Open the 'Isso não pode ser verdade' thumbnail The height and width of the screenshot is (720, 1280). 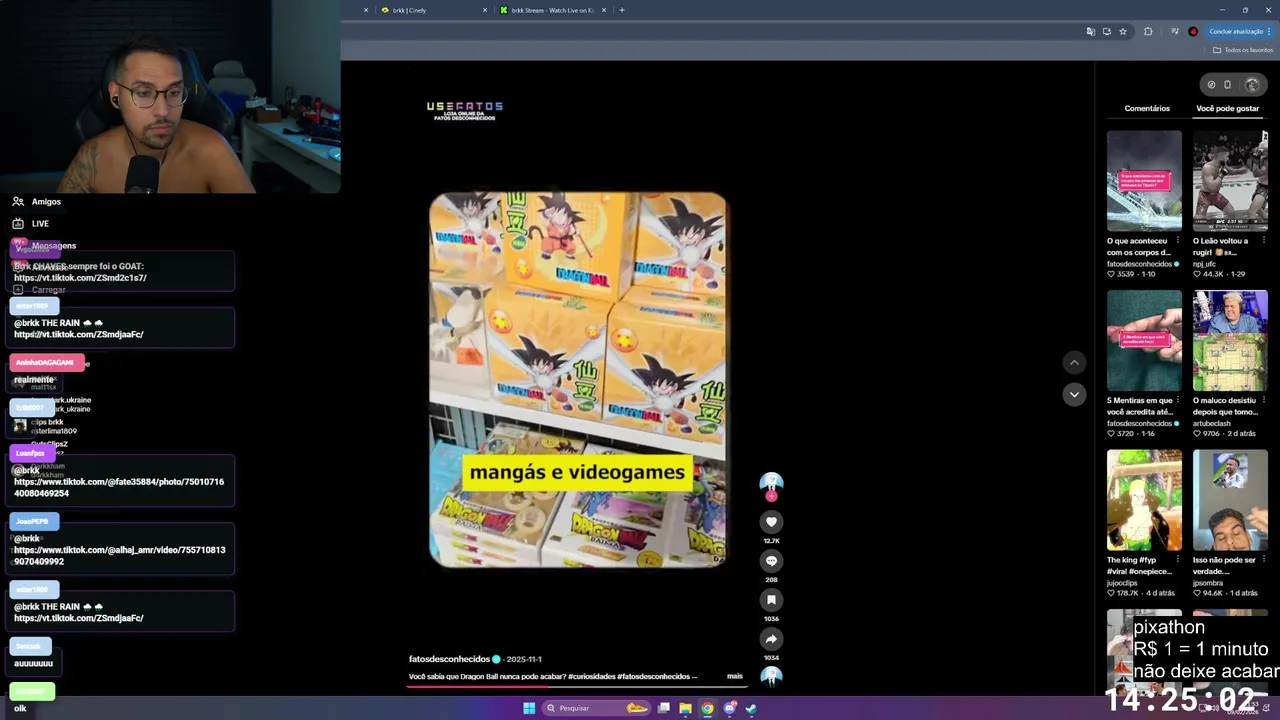tap(1230, 500)
